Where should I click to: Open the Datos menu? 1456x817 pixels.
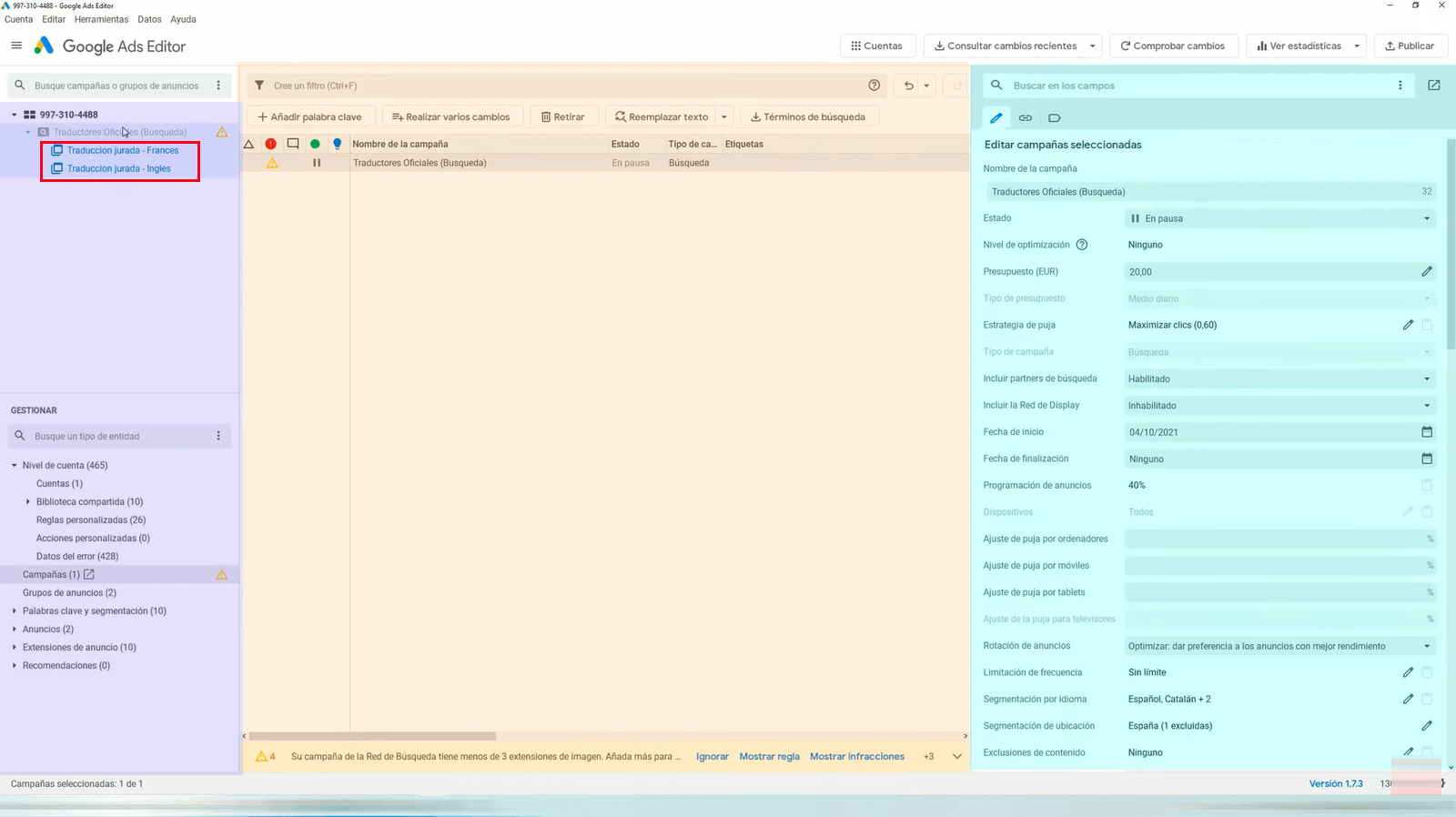coord(149,19)
